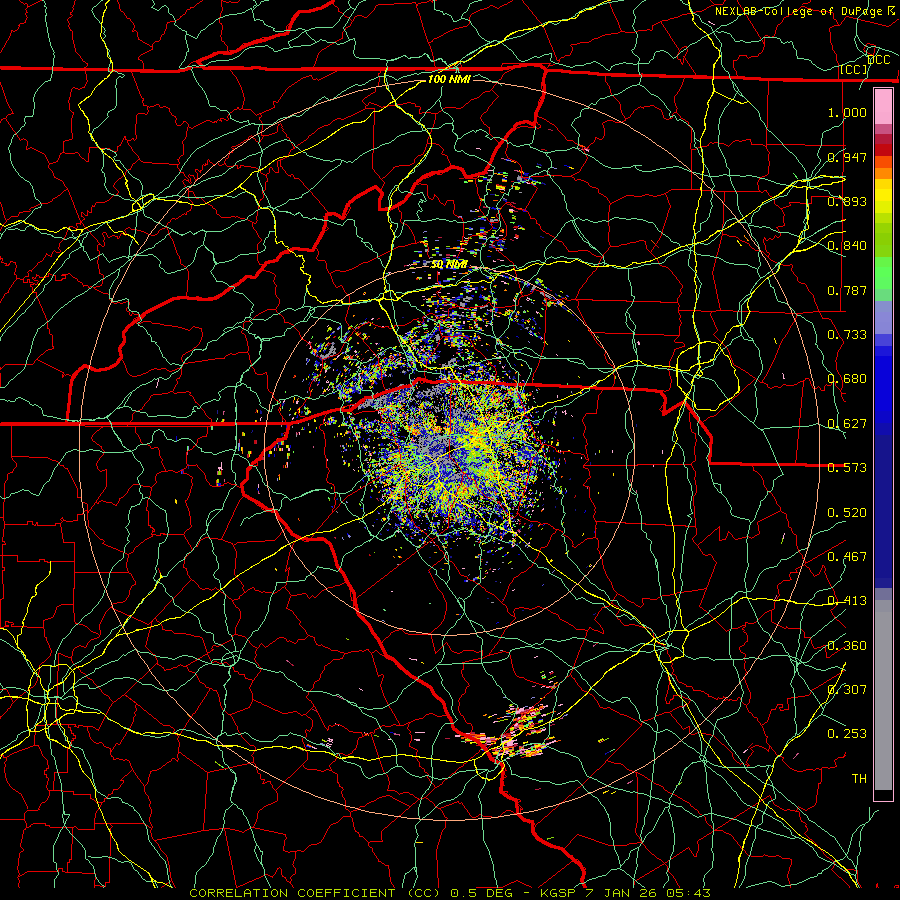The image size is (900, 900).
Task: Click the 50 NMI range ring label
Action: [449, 265]
